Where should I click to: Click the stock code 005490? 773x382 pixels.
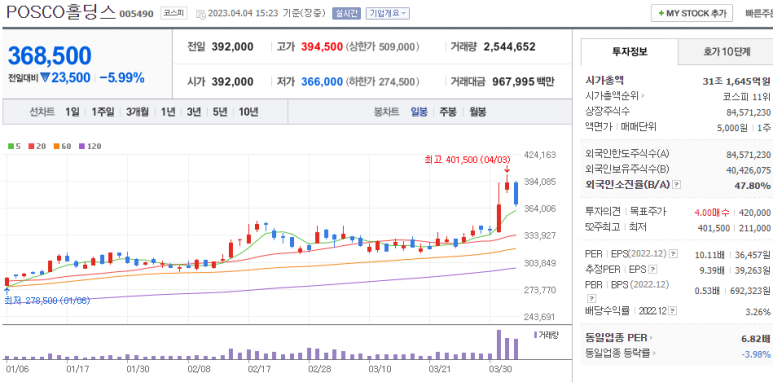[x=137, y=14]
